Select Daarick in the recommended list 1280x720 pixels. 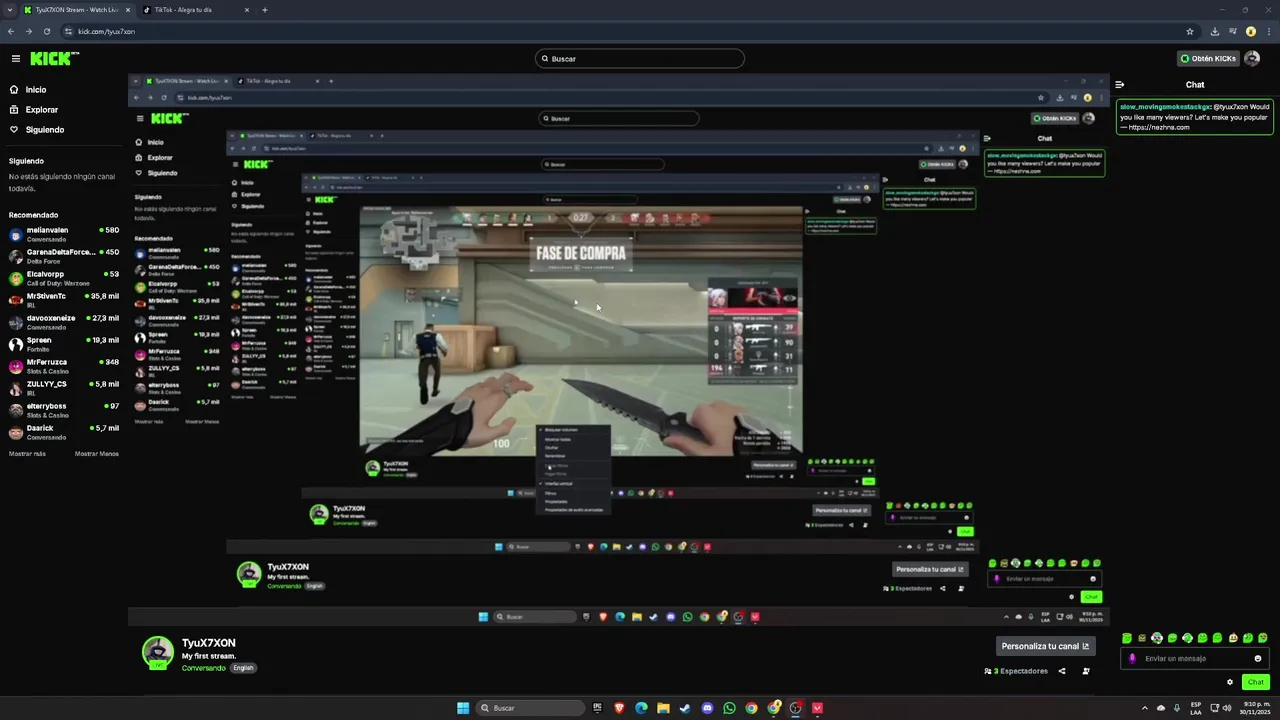[64, 432]
